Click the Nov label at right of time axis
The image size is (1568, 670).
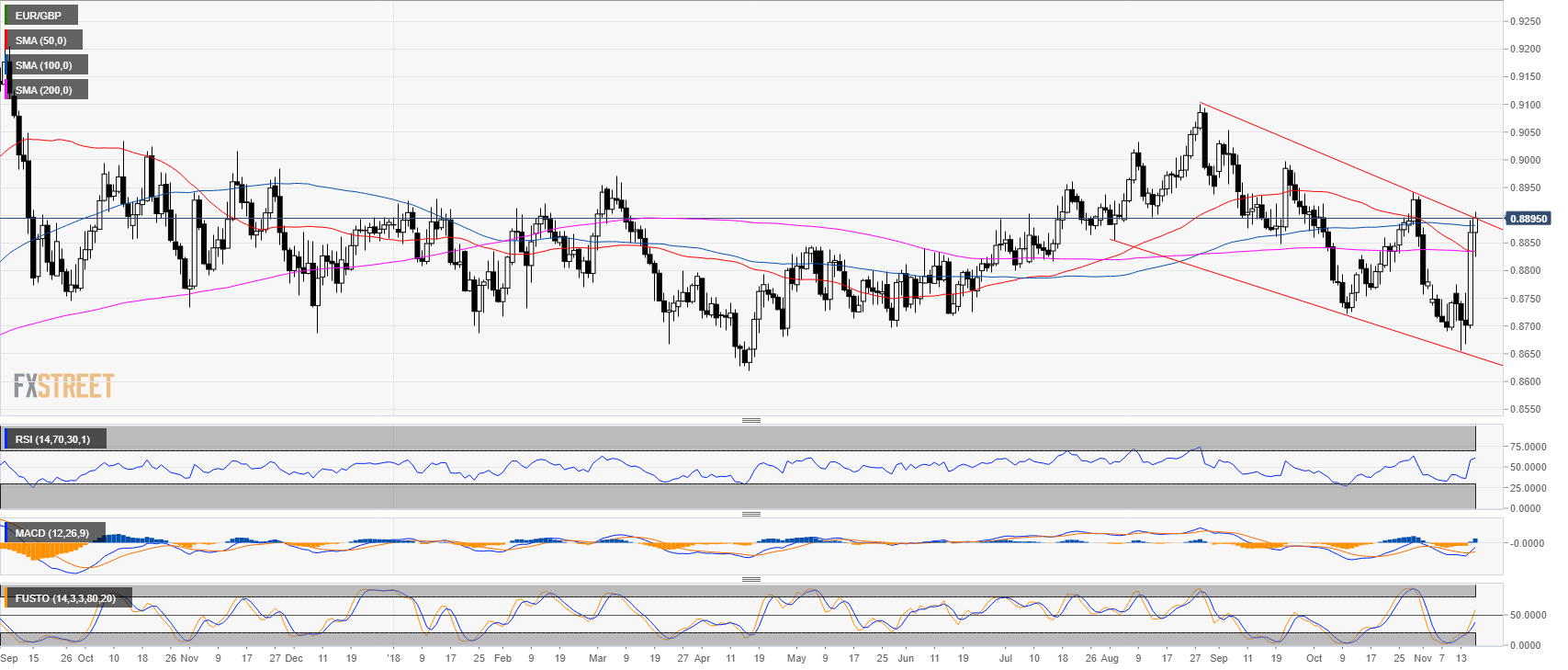(x=1422, y=658)
